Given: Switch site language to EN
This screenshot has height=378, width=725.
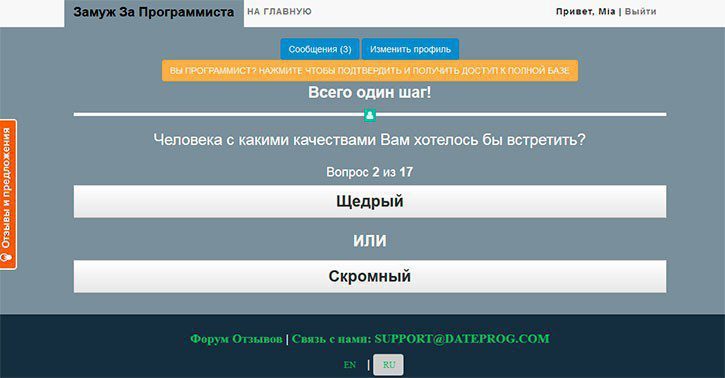Looking at the screenshot, I should coord(350,365).
